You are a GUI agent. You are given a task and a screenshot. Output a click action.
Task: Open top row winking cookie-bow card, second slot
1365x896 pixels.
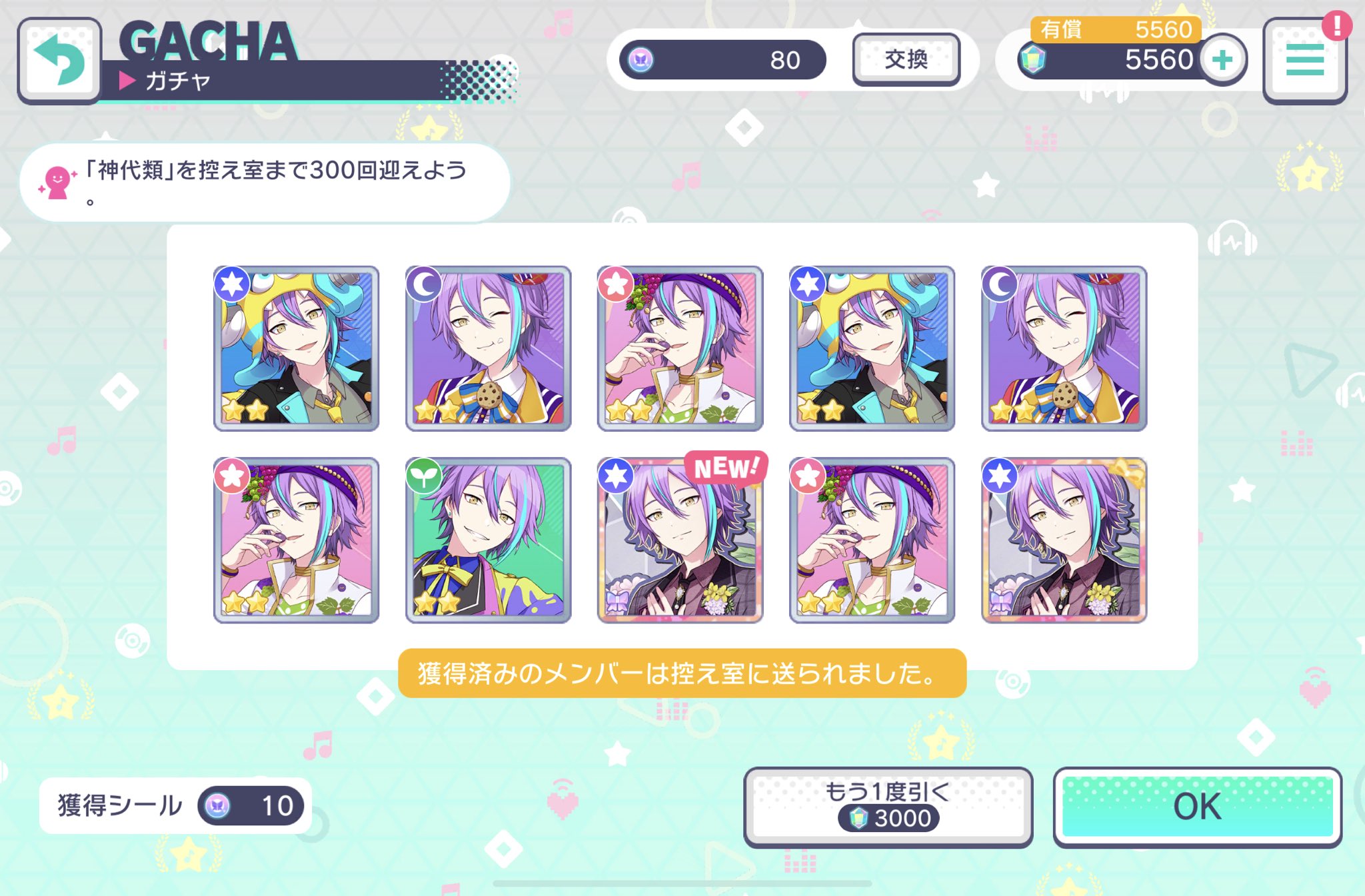(488, 348)
